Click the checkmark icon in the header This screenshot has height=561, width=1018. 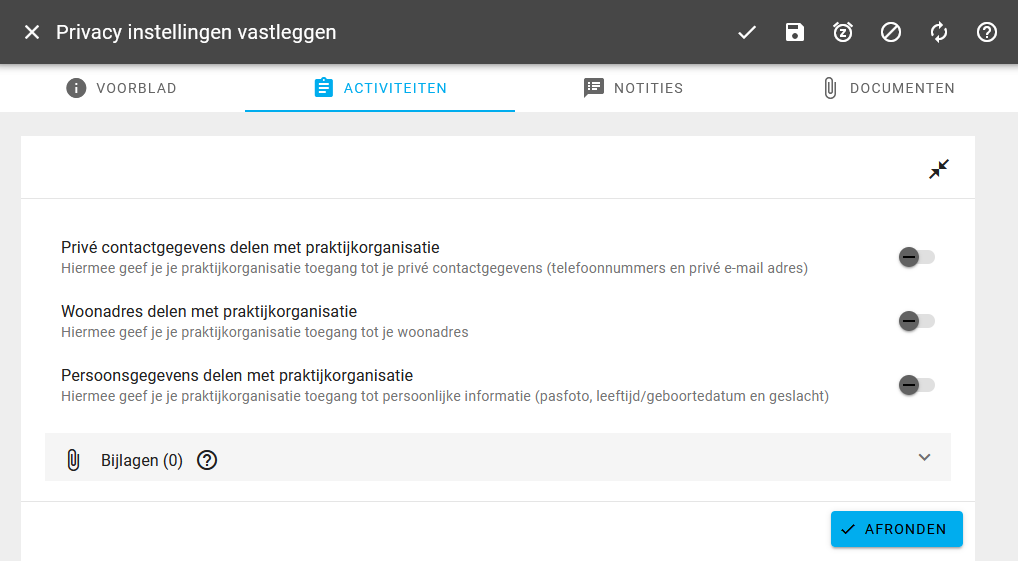[x=747, y=32]
